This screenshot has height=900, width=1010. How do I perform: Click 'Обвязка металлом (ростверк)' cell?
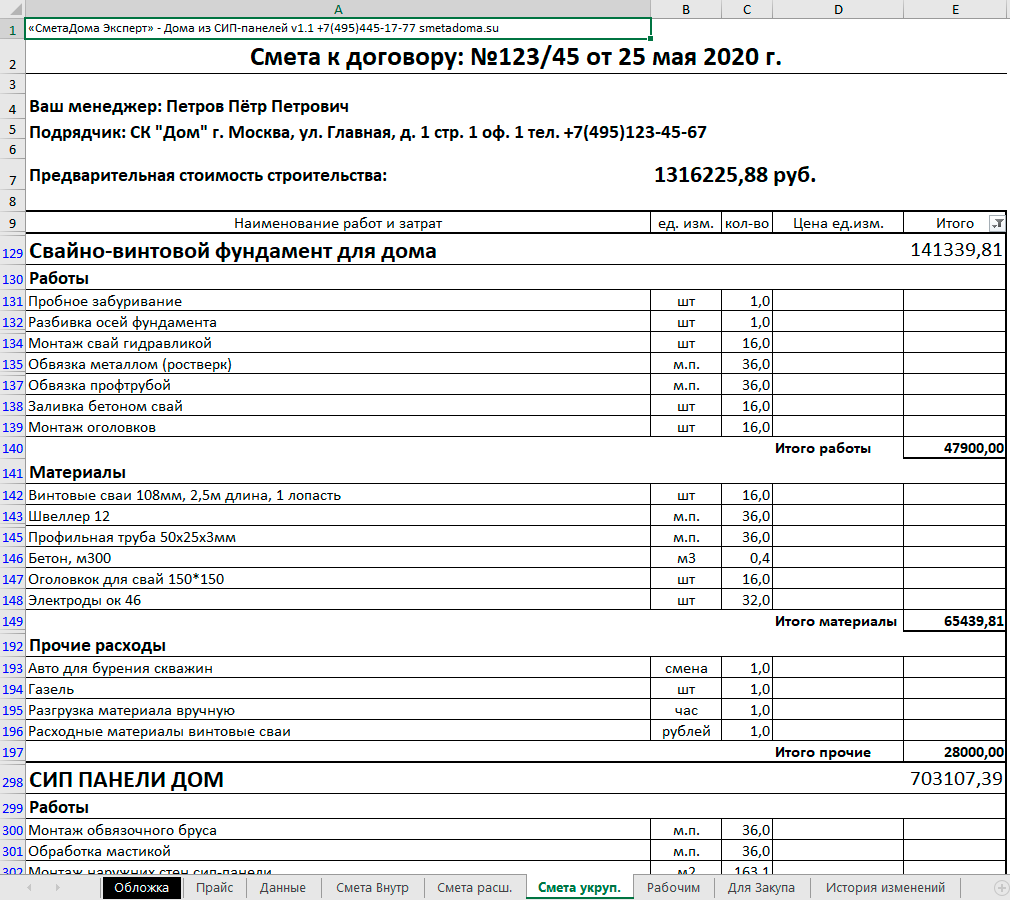tap(338, 365)
